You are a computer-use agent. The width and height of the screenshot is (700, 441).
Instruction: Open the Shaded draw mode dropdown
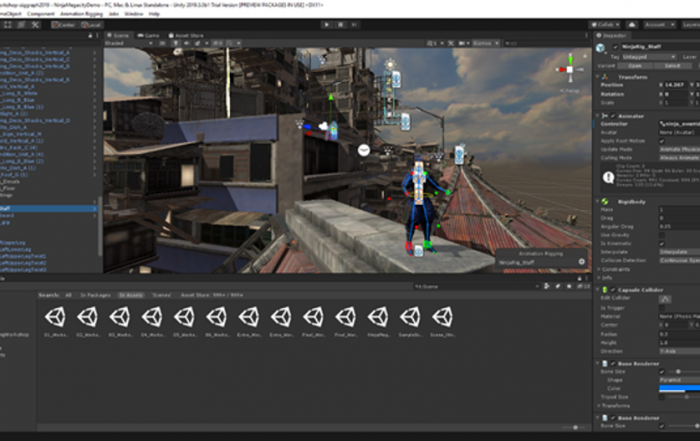pyautogui.click(x=122, y=43)
